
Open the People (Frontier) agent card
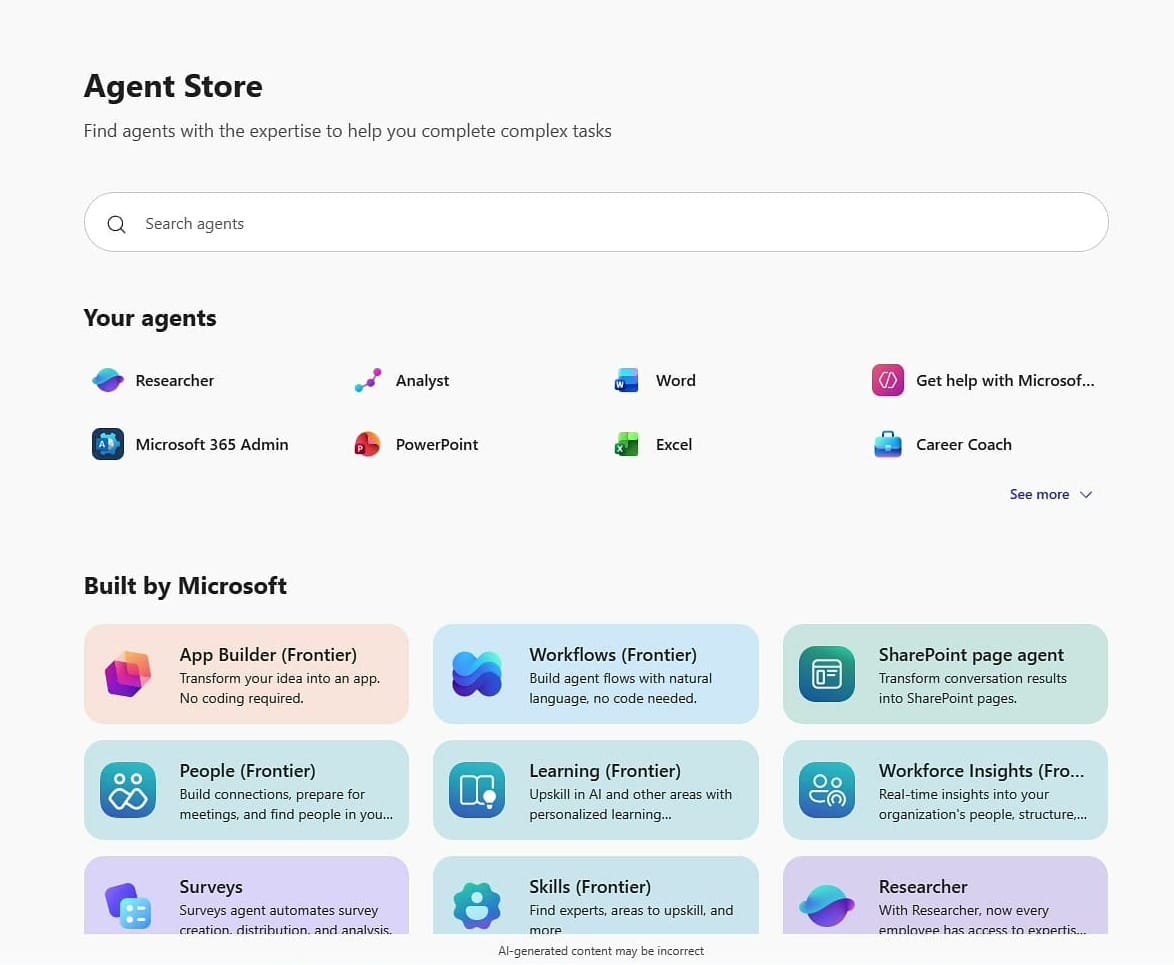pyautogui.click(x=246, y=790)
